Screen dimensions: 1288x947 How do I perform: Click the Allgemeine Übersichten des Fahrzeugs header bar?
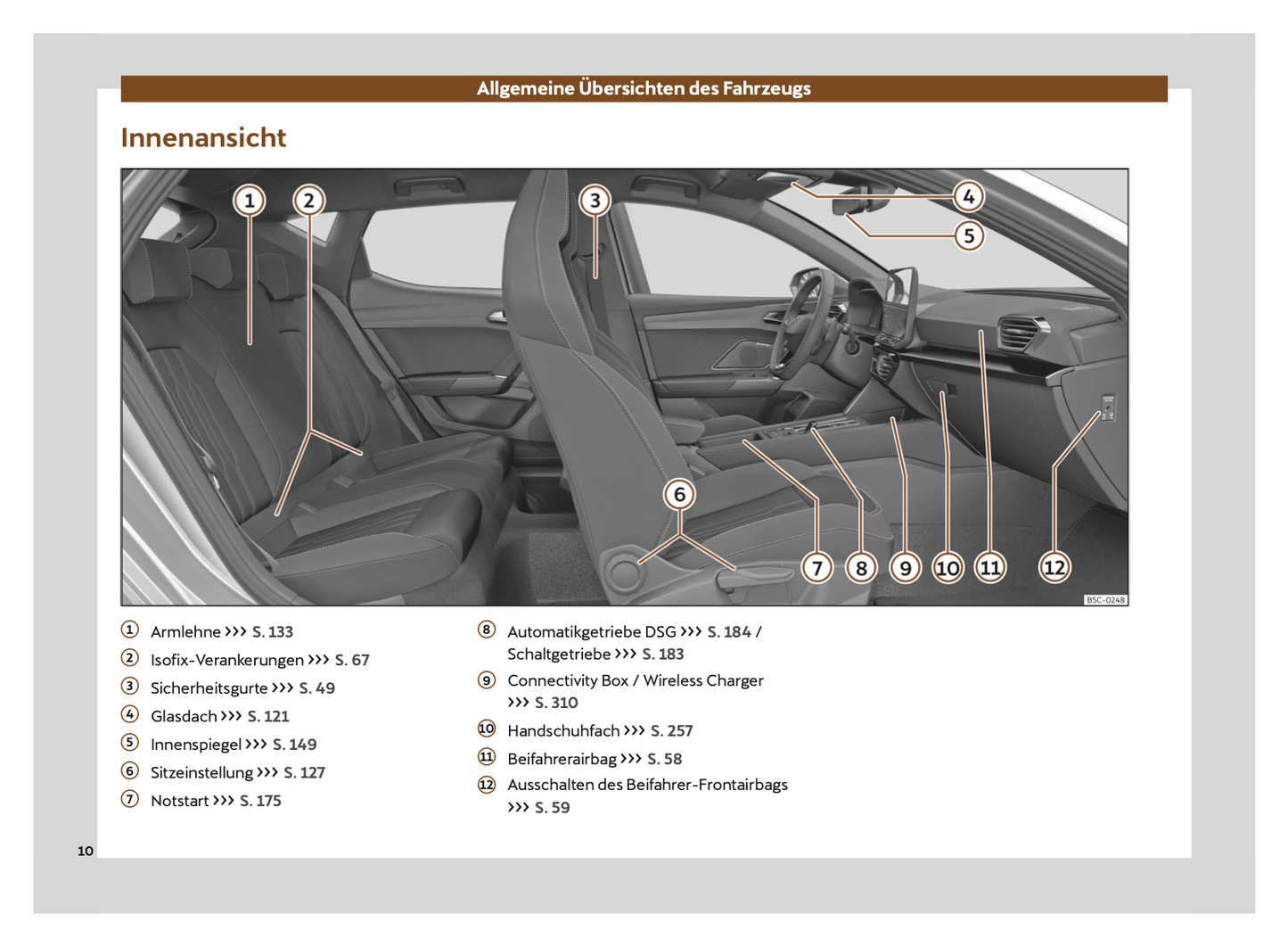coord(644,88)
